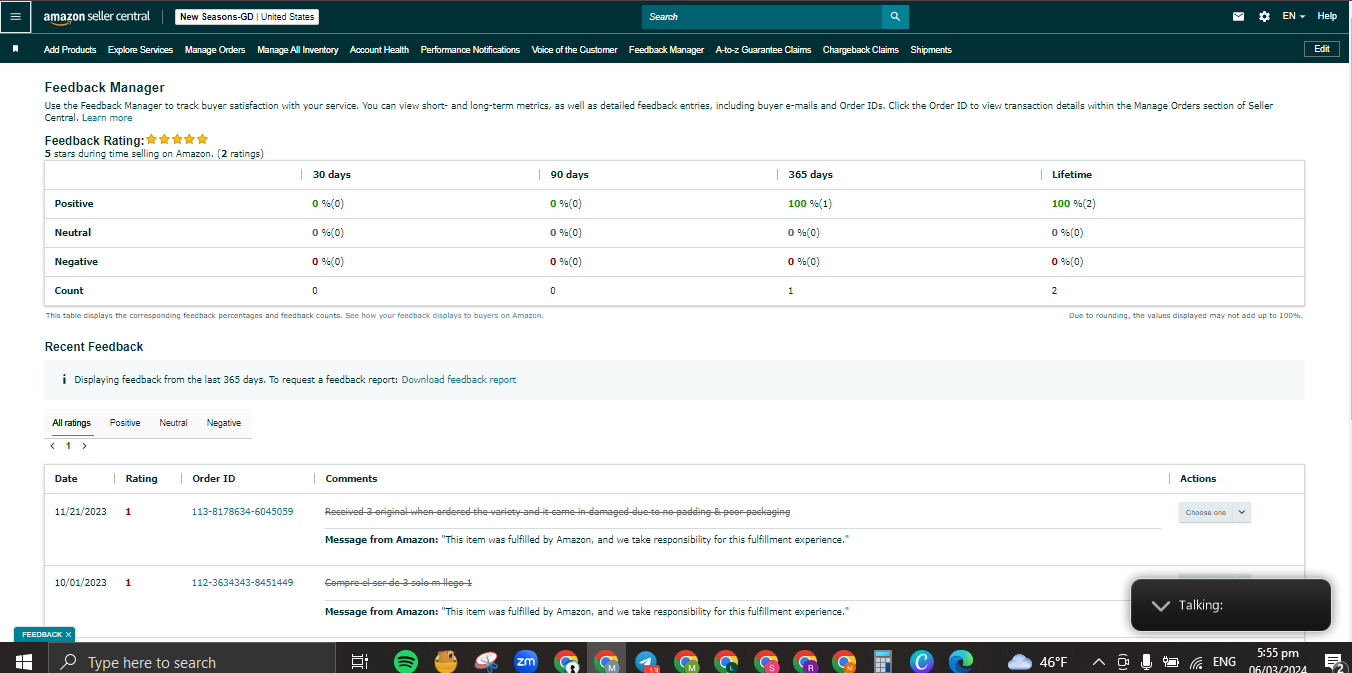Open the Choose one dropdown for the 11/21/2023 feedback
1352x673 pixels.
tap(1215, 512)
